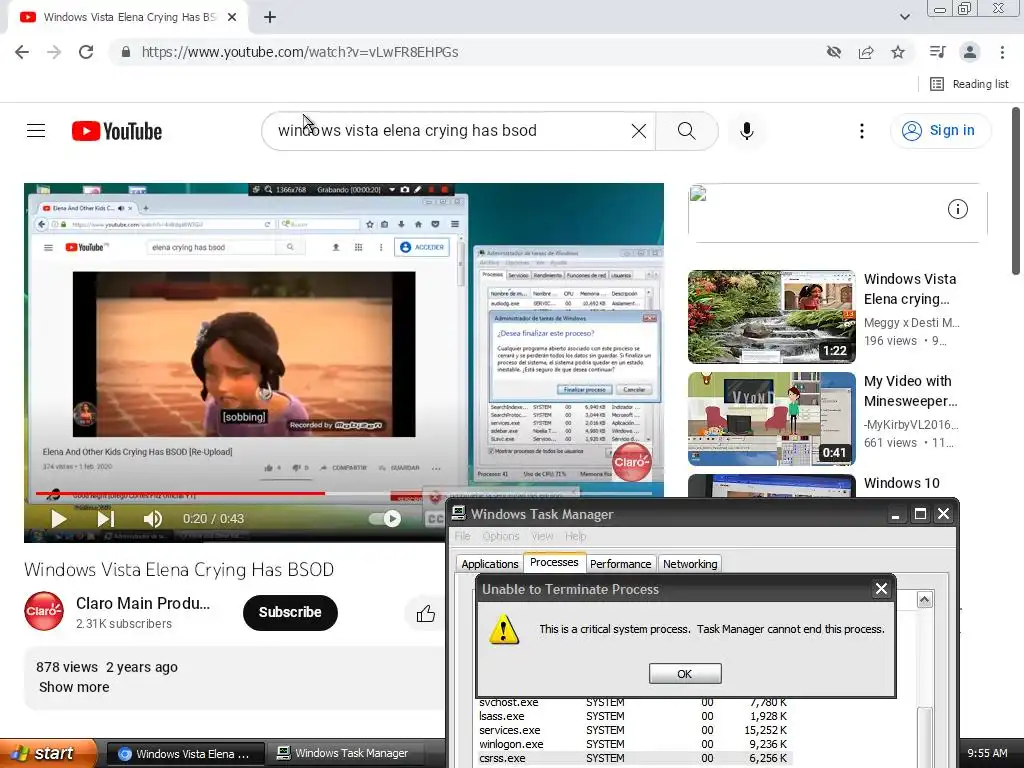Image resolution: width=1024 pixels, height=768 pixels.
Task: Subscribe to the channel
Action: coord(290,613)
